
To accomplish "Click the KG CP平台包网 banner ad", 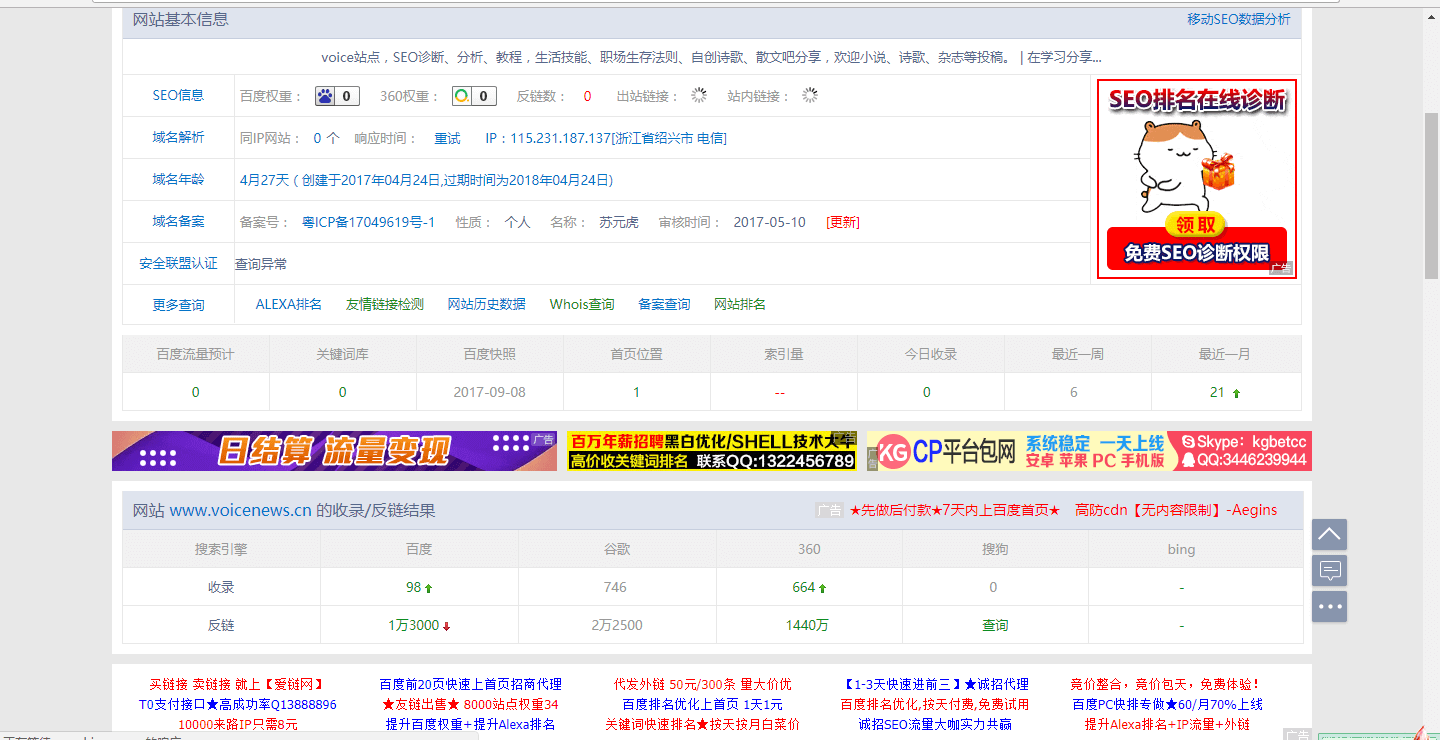I will 1089,451.
